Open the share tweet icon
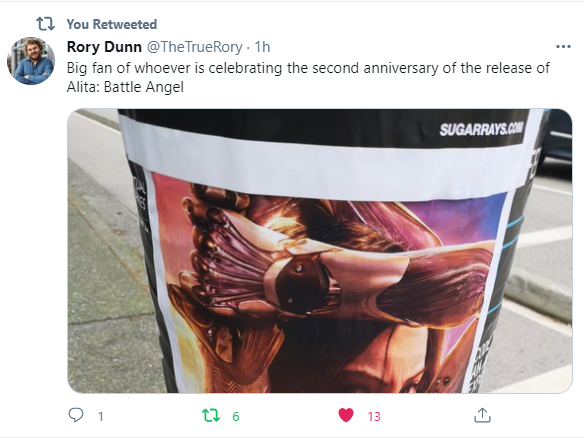584x438 pixels. click(x=482, y=415)
